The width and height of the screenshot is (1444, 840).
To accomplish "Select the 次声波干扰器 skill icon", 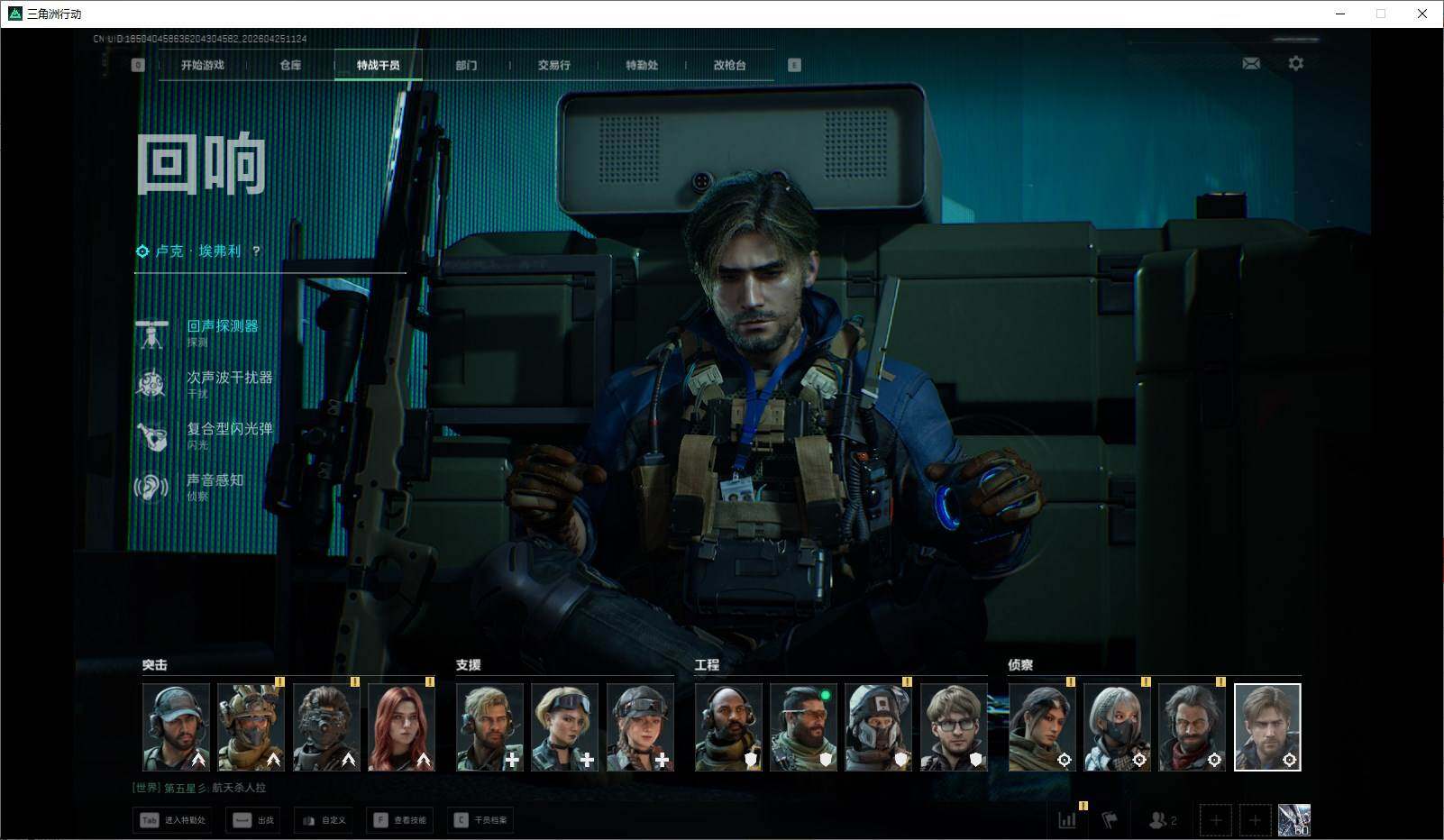I will pyautogui.click(x=151, y=384).
